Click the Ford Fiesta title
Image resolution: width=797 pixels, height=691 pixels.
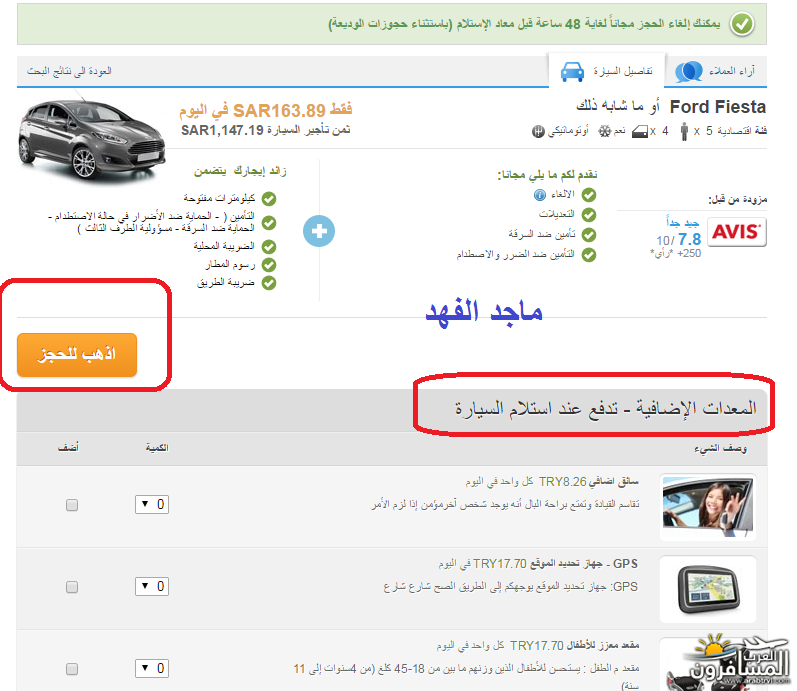pyautogui.click(x=718, y=107)
